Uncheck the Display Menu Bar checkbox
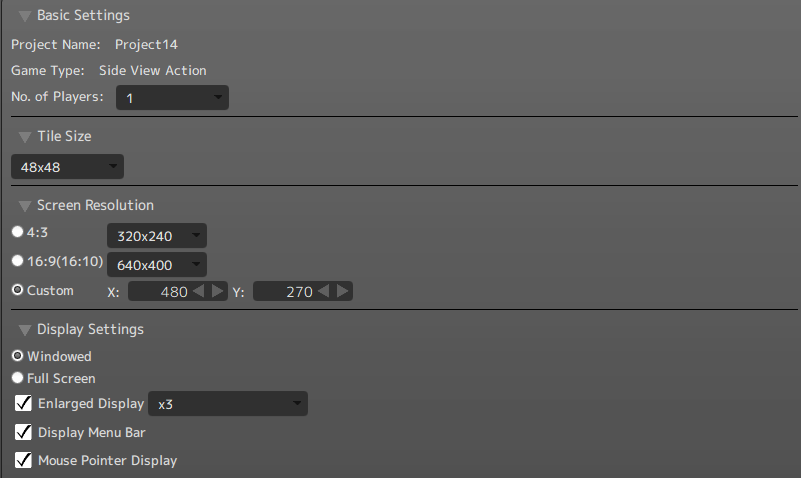 23,432
